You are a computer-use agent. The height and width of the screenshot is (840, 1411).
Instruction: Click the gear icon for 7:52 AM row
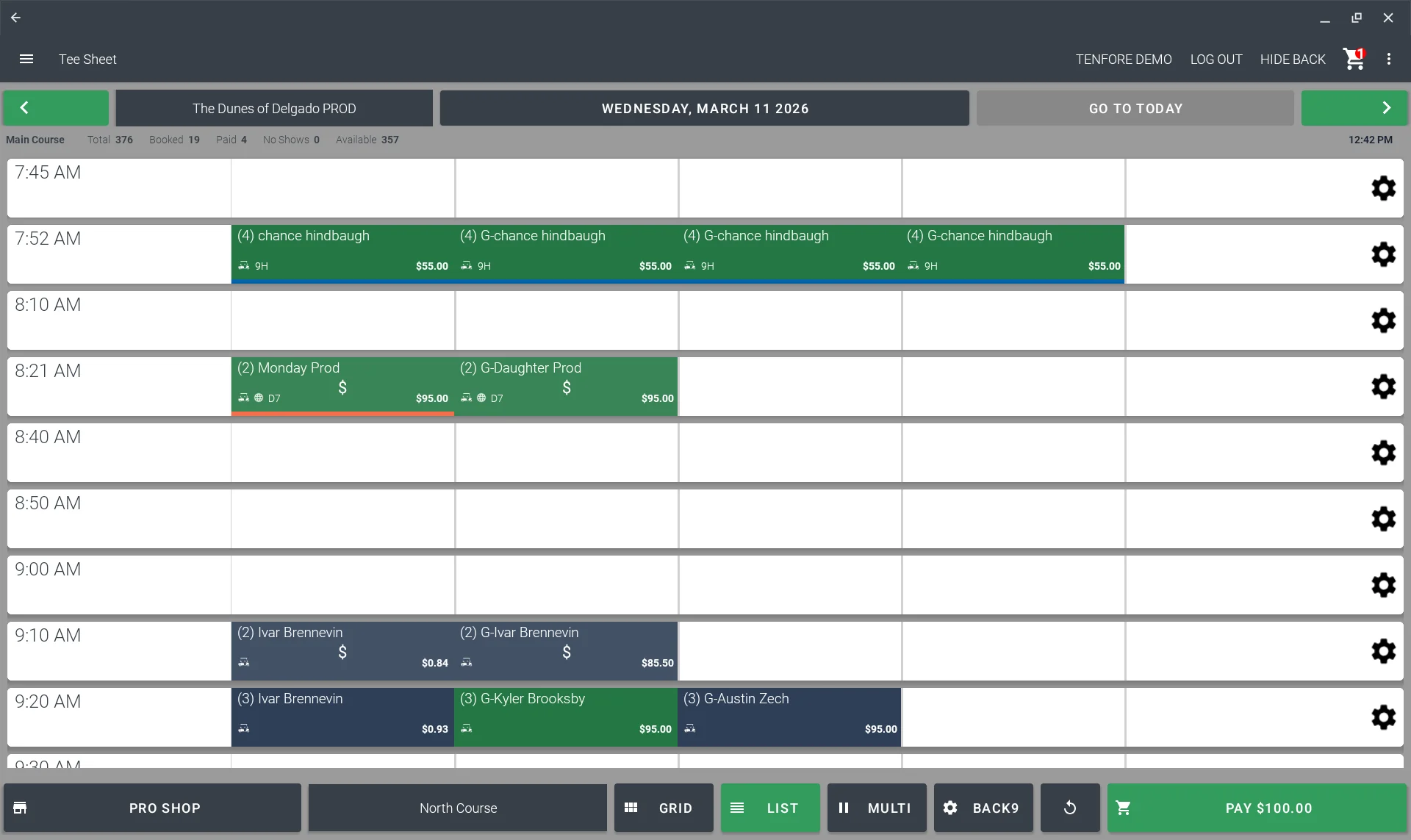(1383, 254)
